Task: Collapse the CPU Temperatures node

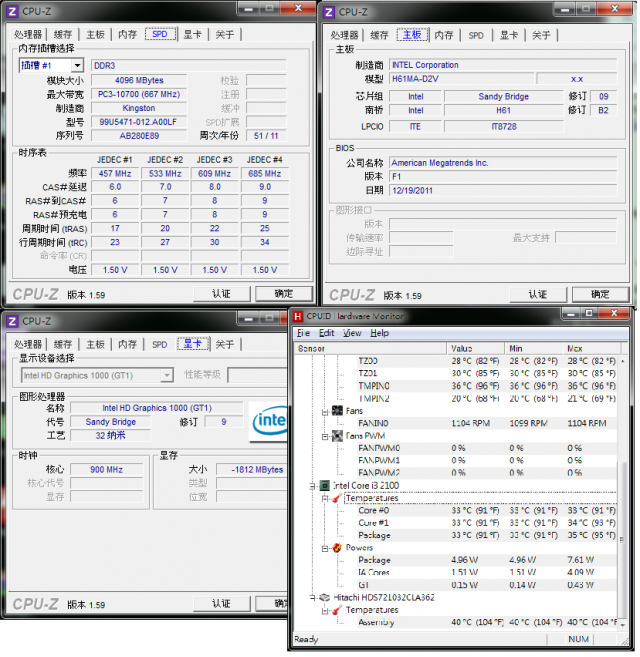Action: pyautogui.click(x=325, y=499)
